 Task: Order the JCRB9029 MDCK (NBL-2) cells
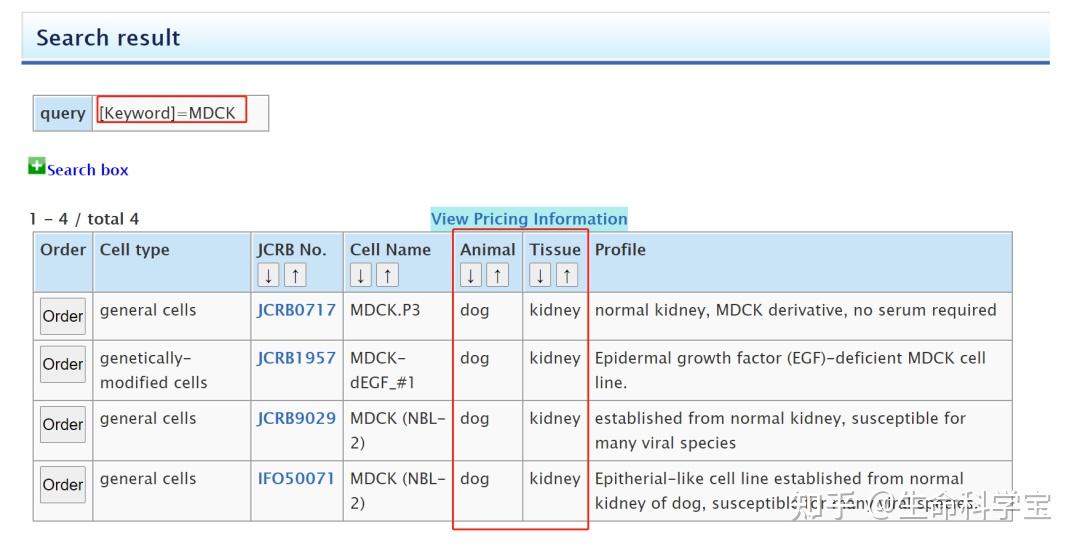coord(62,424)
